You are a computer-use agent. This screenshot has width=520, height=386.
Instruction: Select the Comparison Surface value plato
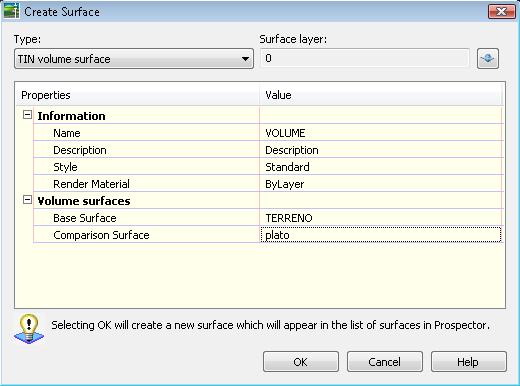(x=381, y=235)
